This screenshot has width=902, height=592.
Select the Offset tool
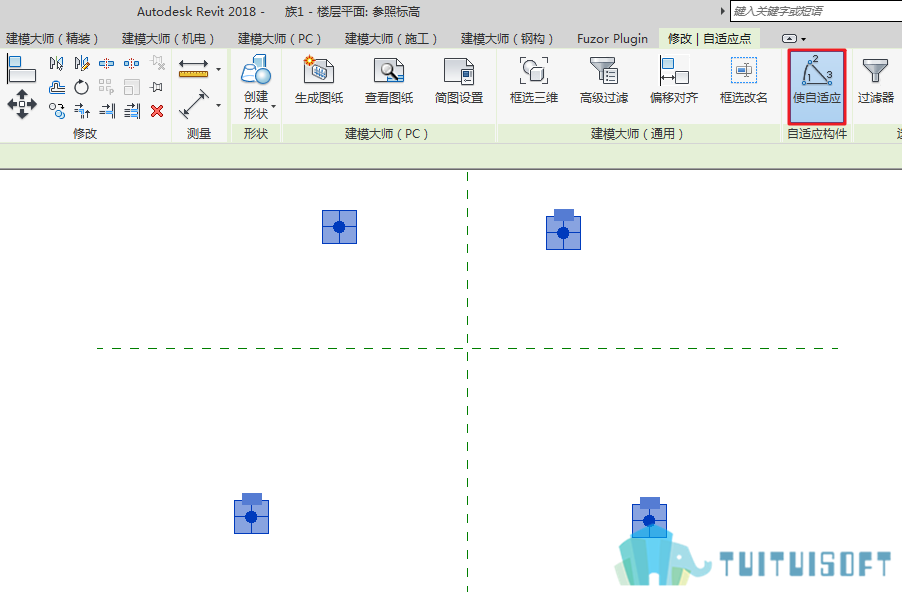pyautogui.click(x=56, y=87)
